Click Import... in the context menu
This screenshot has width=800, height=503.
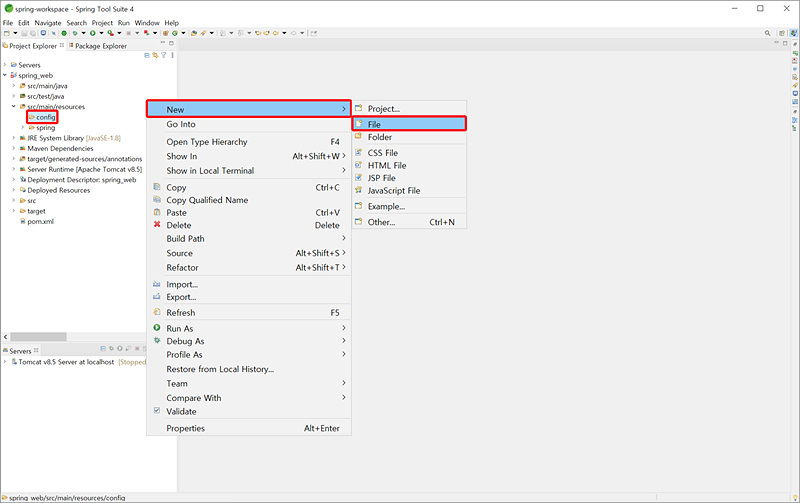pos(249,285)
